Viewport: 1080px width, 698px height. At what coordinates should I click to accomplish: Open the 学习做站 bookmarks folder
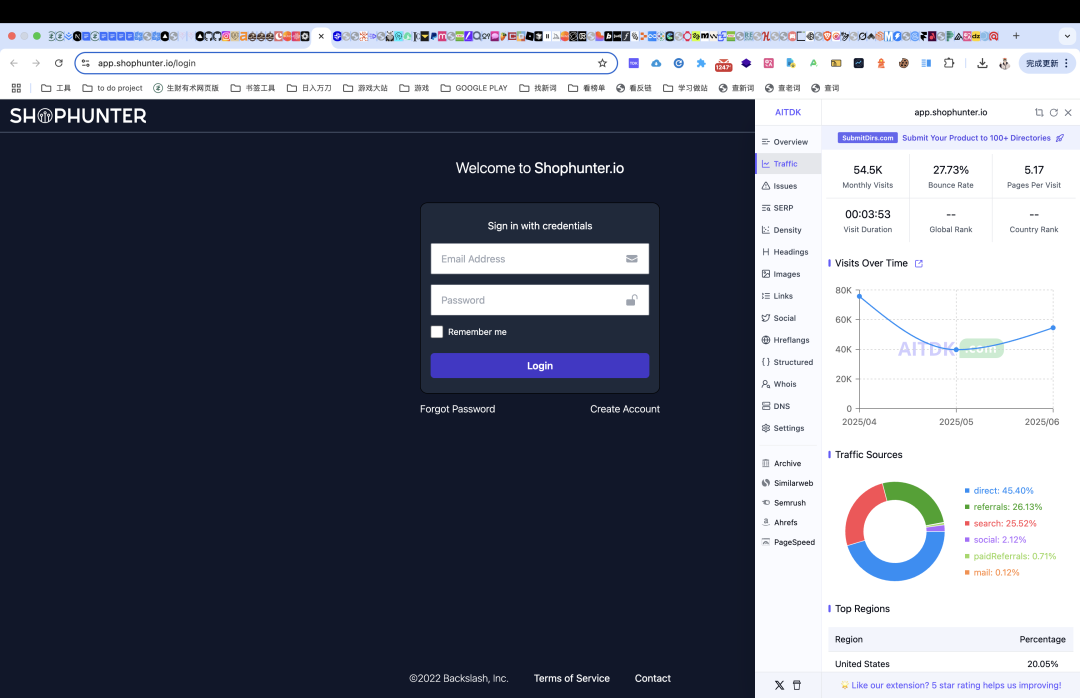[x=685, y=88]
